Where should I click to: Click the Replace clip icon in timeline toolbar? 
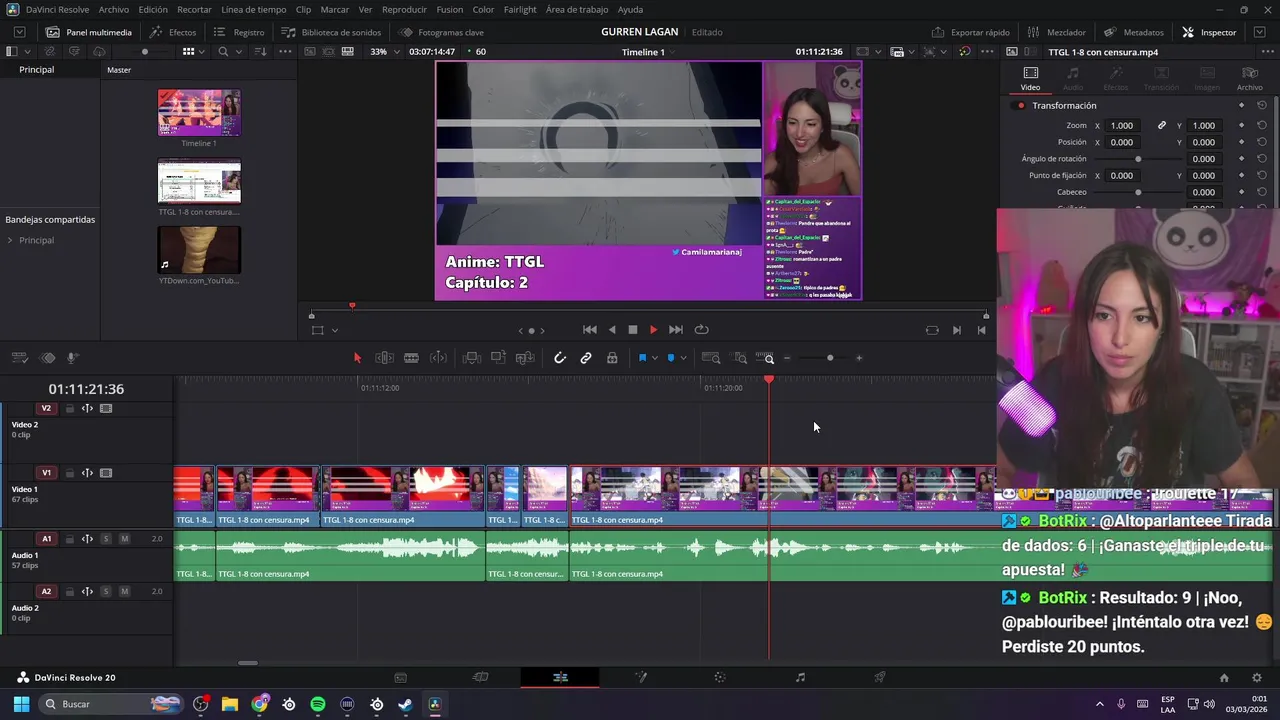pos(525,358)
